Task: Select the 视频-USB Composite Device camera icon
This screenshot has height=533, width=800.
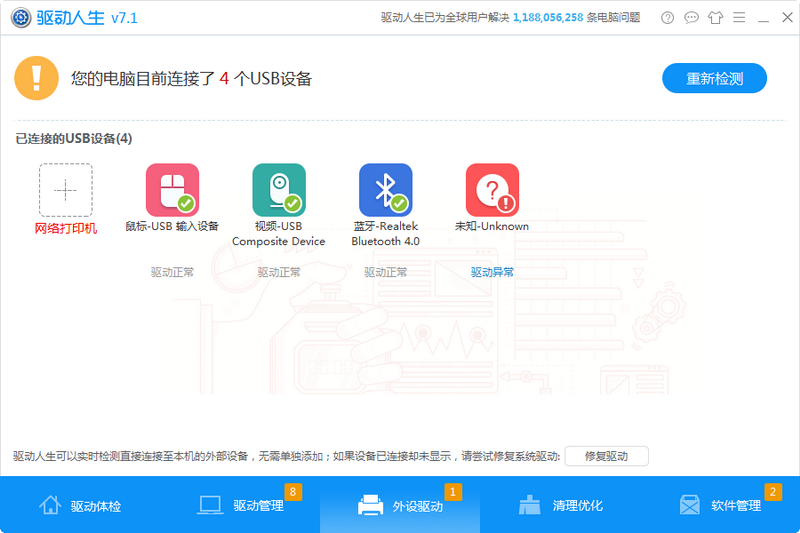Action: coord(279,190)
